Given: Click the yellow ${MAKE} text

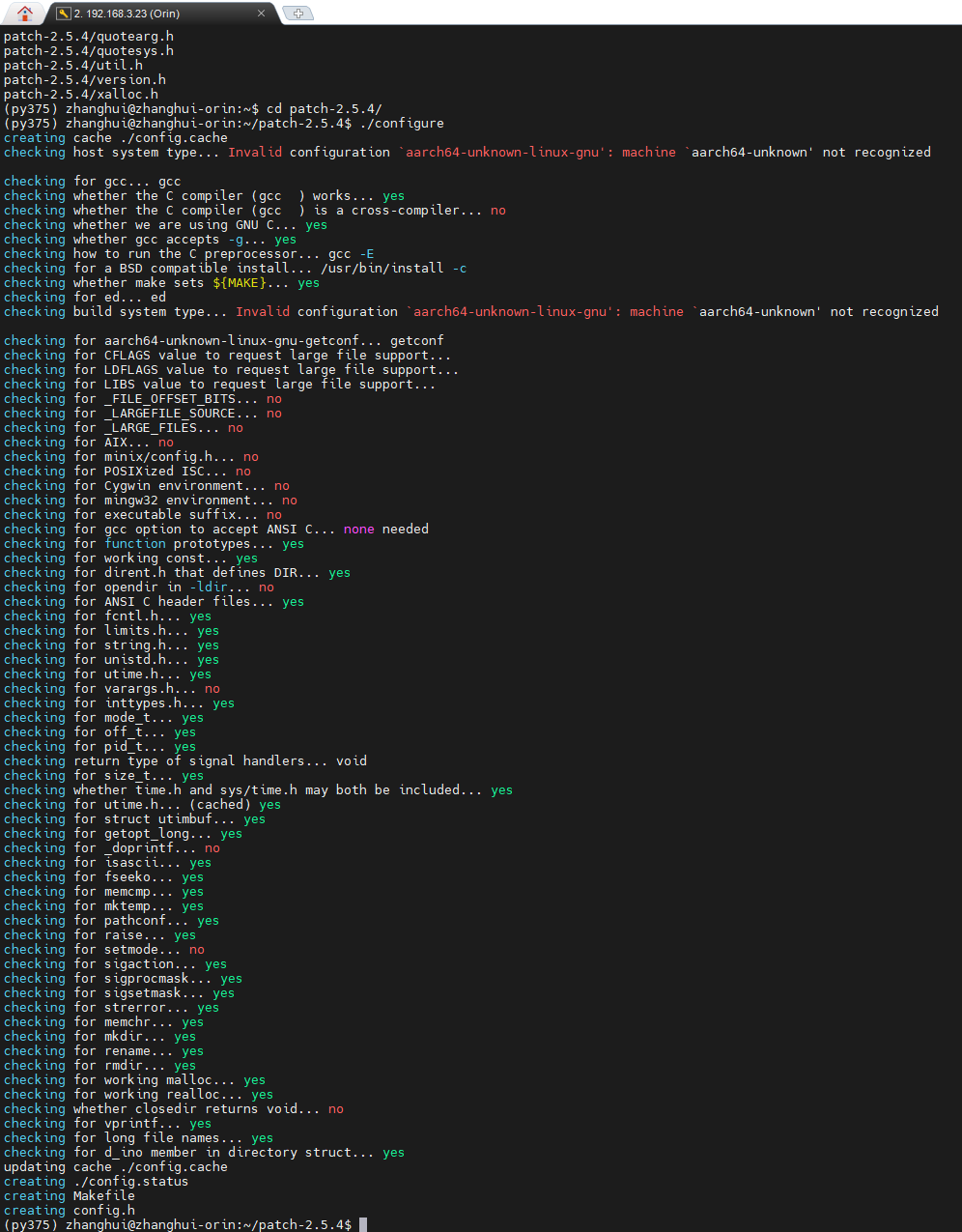Looking at the screenshot, I should (x=239, y=282).
